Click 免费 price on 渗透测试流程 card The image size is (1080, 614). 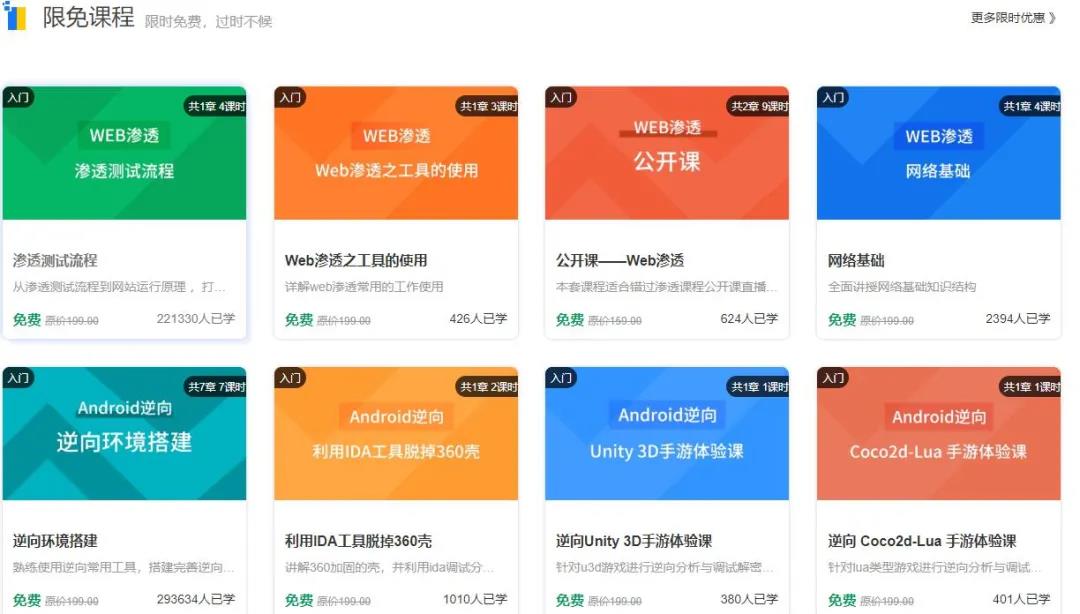[27, 320]
